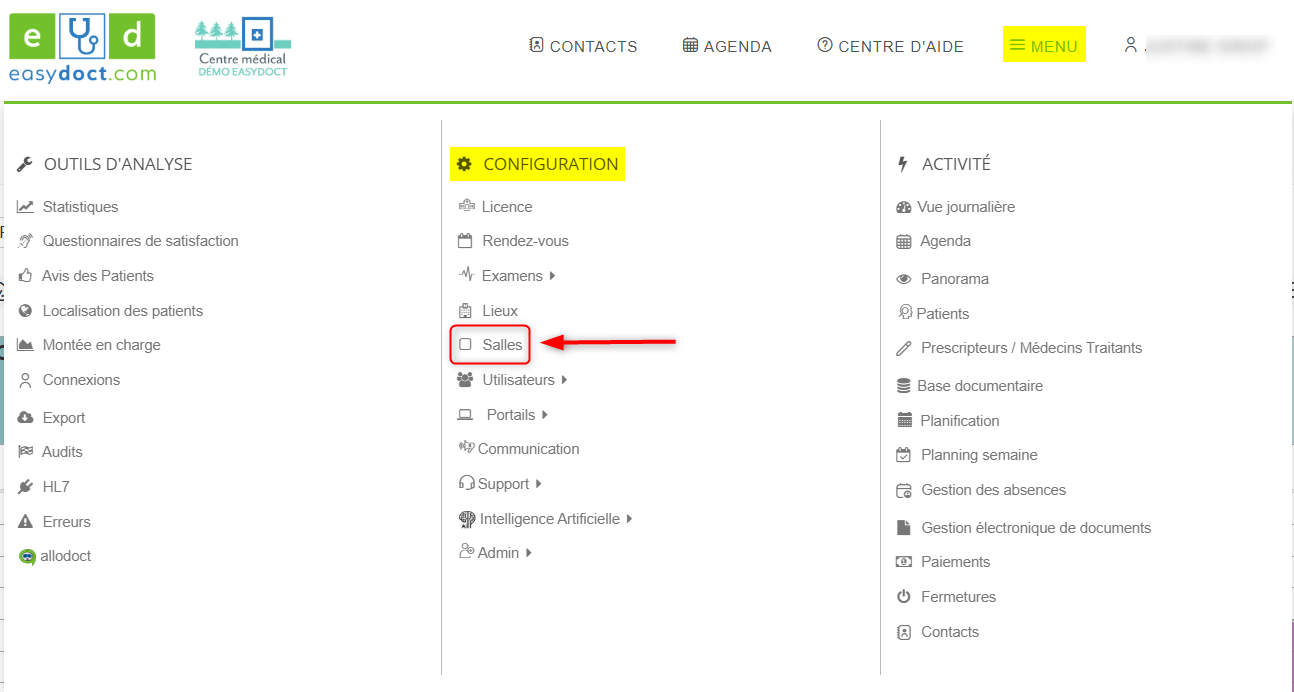Open Gestion électronique de documents
Image resolution: width=1294 pixels, height=692 pixels.
1035,528
